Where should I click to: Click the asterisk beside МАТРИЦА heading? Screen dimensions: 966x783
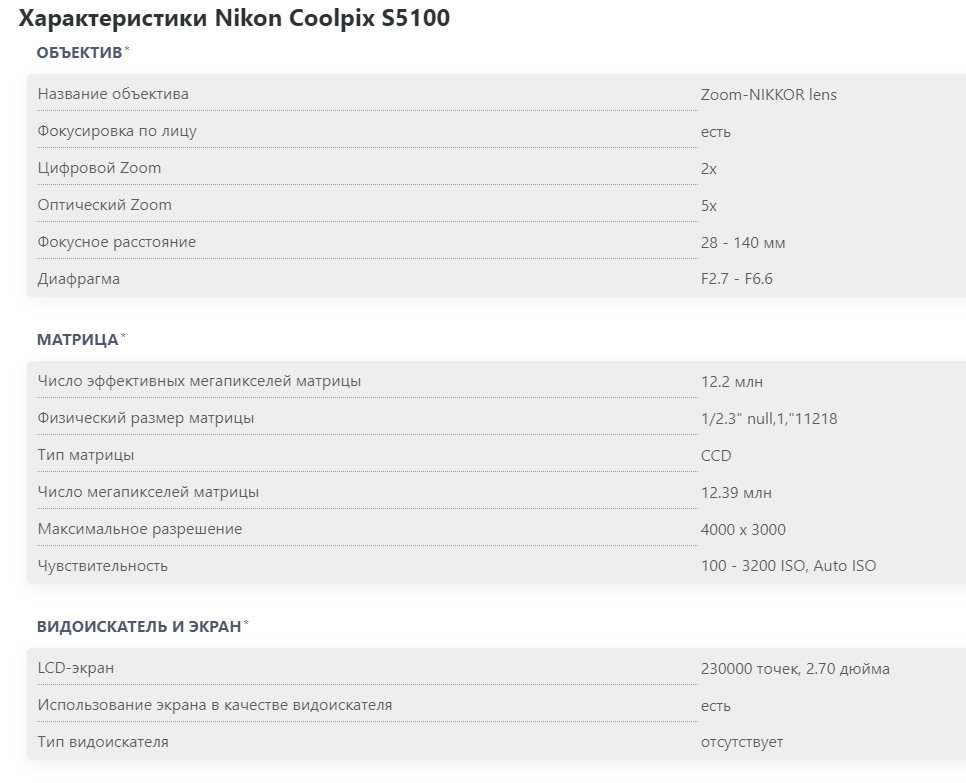[x=123, y=336]
